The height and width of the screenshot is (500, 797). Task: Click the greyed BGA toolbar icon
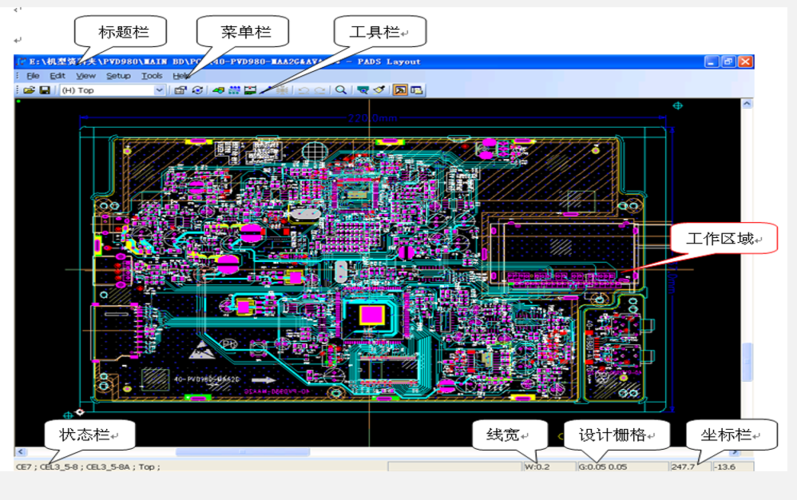tap(283, 90)
